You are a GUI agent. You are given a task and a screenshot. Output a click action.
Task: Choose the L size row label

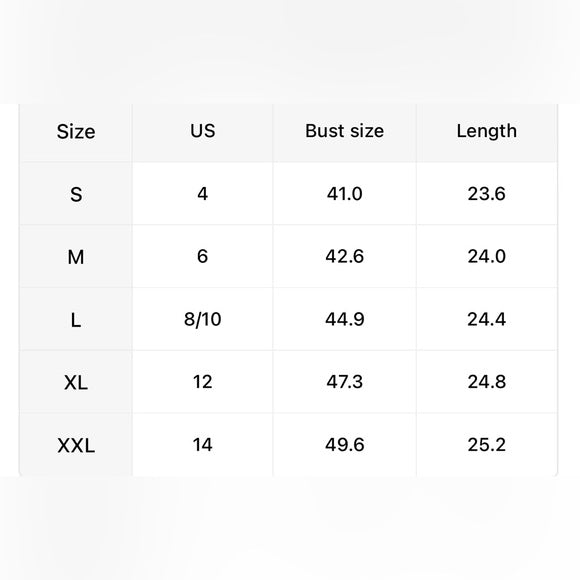point(76,319)
